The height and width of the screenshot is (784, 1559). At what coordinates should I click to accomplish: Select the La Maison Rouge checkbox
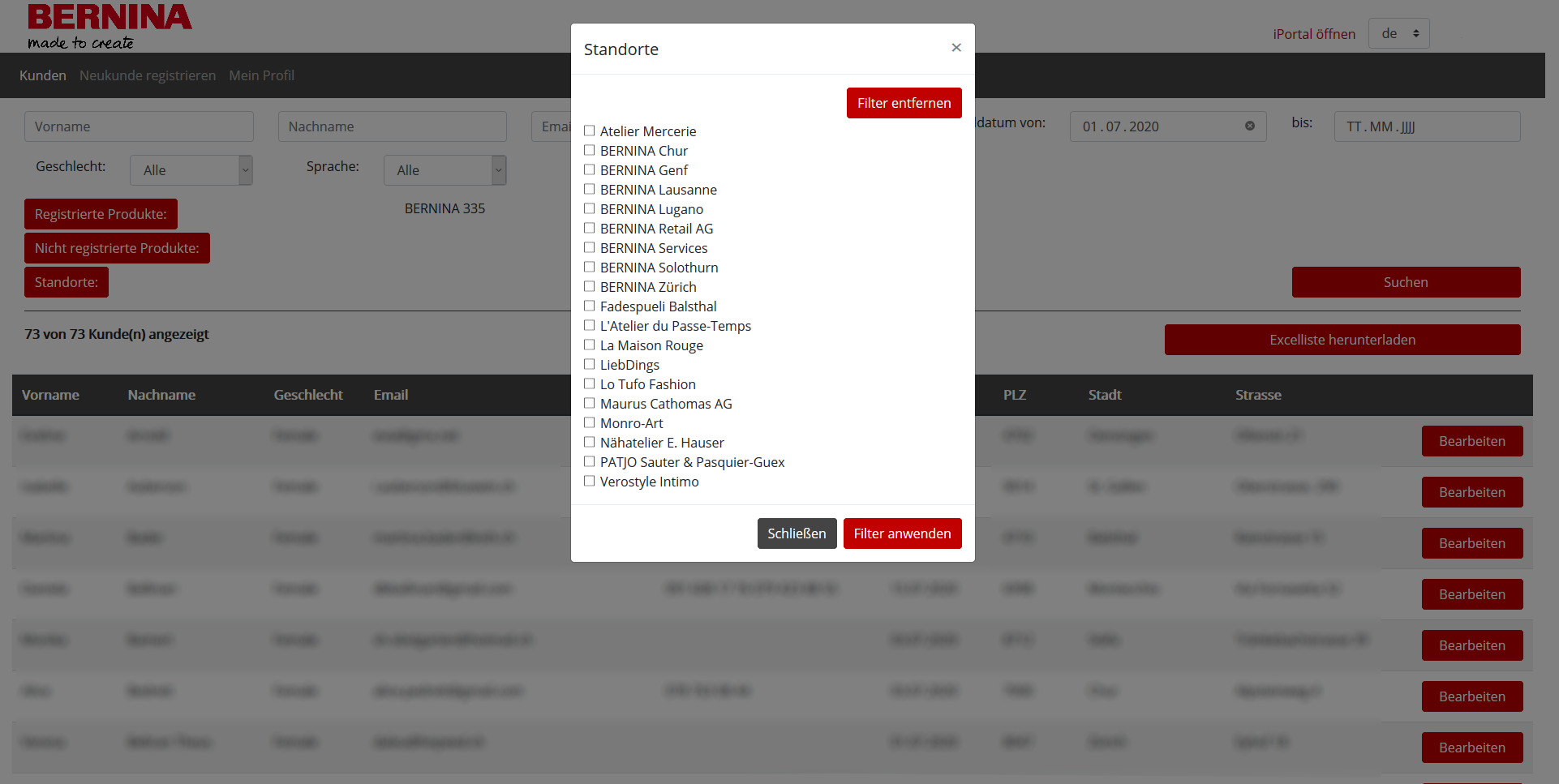point(590,345)
